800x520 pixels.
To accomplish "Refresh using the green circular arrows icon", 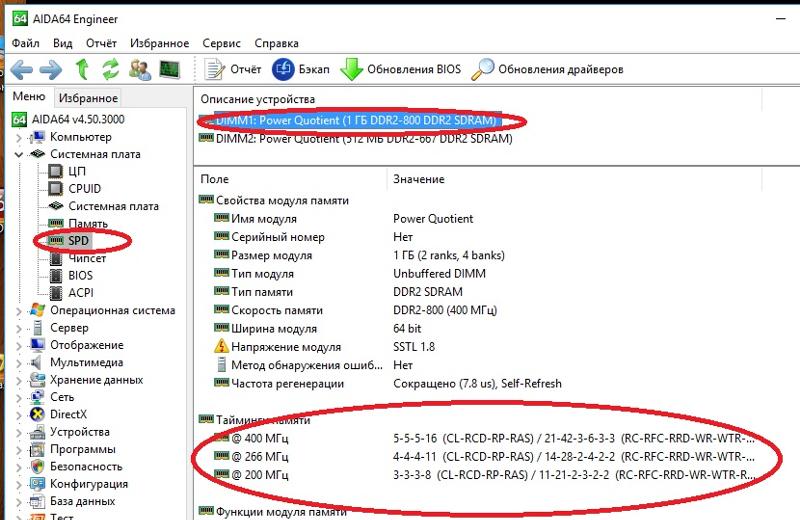I will [x=110, y=69].
